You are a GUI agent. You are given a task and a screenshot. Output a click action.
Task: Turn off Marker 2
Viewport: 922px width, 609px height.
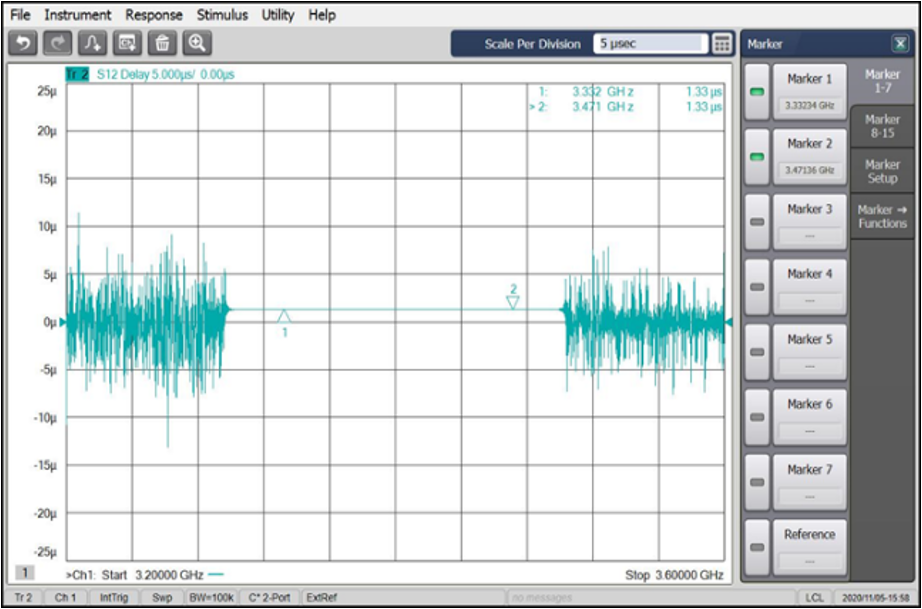pos(757,157)
